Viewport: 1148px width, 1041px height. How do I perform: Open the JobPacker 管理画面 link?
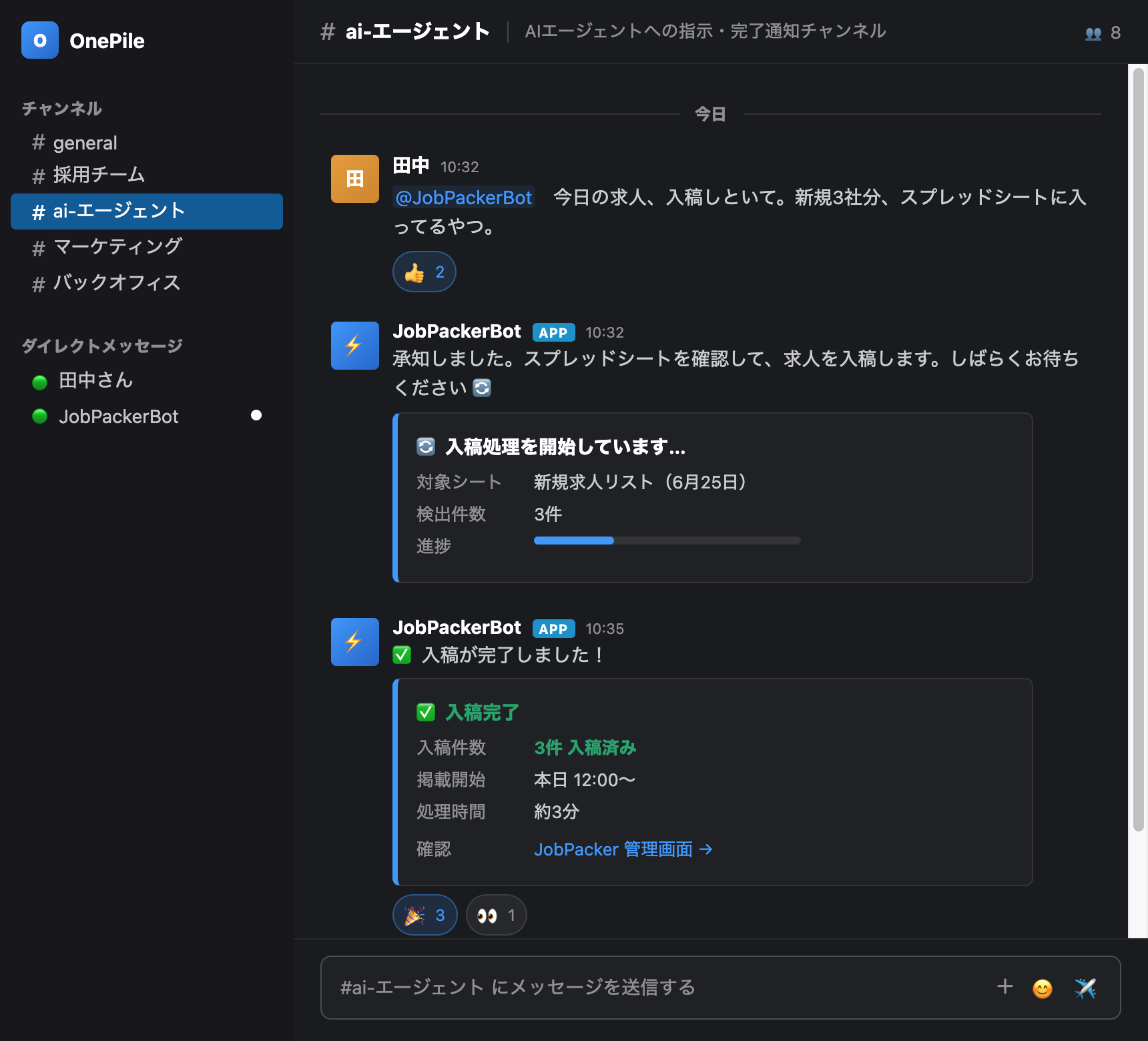pyautogui.click(x=623, y=849)
